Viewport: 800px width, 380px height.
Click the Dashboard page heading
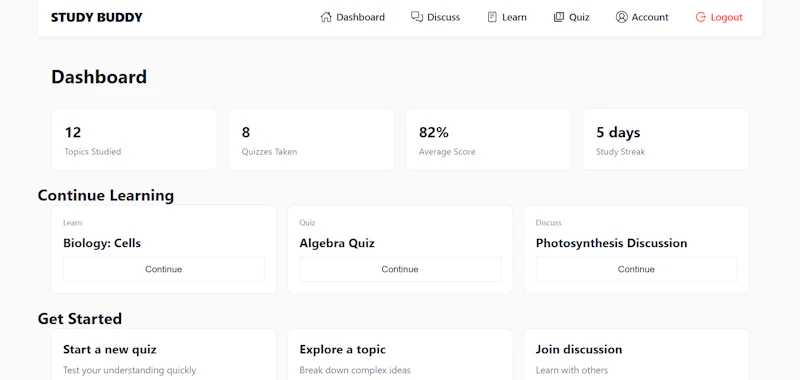coord(99,77)
